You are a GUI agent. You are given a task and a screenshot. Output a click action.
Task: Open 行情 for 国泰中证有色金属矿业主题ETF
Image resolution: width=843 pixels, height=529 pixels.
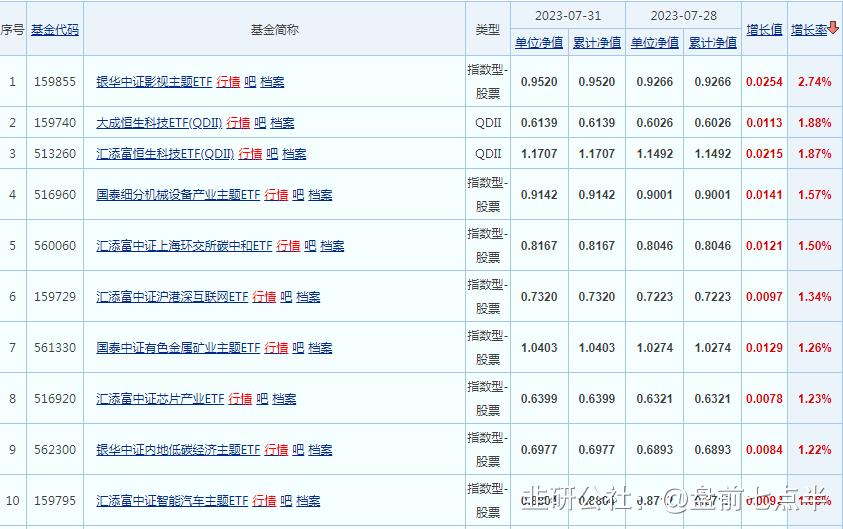click(x=276, y=348)
